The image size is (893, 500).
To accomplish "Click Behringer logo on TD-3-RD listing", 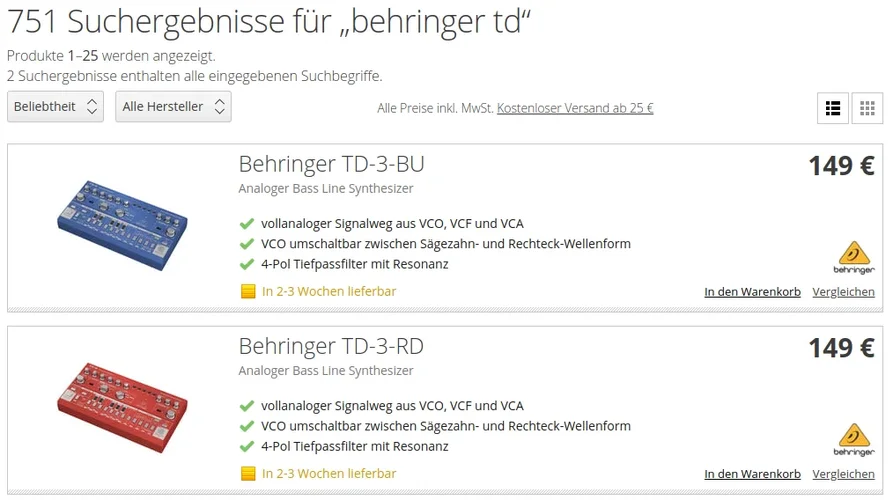I will [x=853, y=439].
